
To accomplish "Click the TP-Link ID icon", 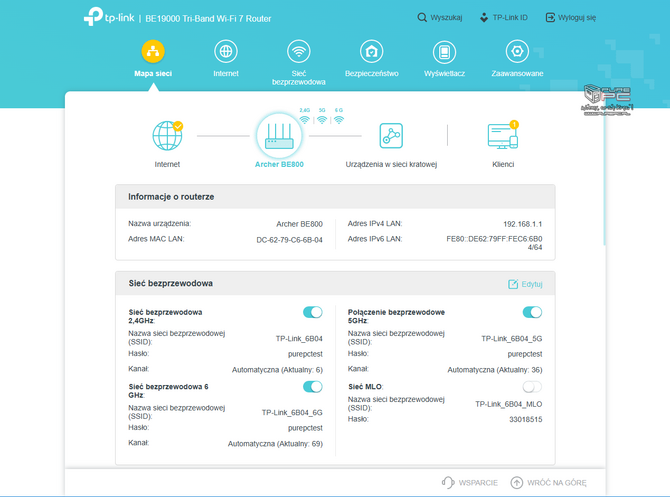I will pos(484,18).
